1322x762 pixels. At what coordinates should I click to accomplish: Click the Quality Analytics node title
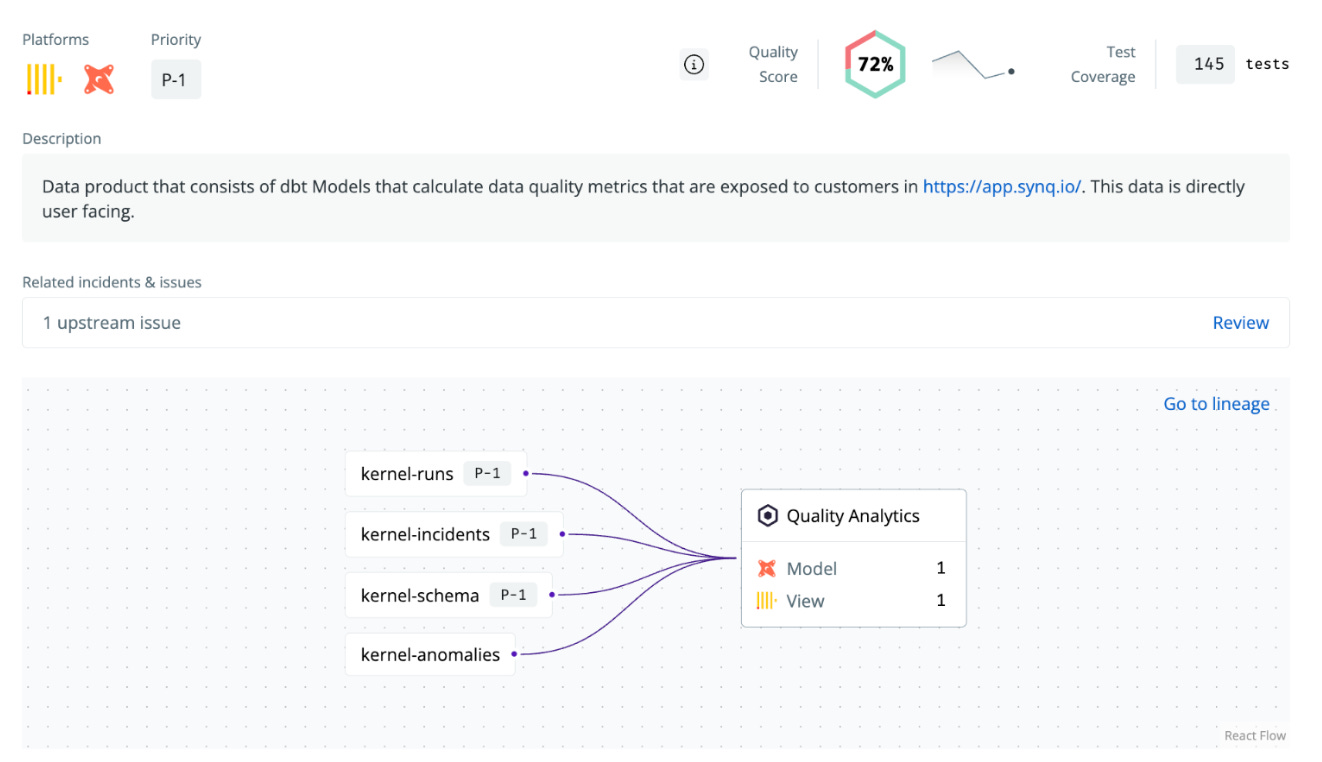tap(853, 516)
